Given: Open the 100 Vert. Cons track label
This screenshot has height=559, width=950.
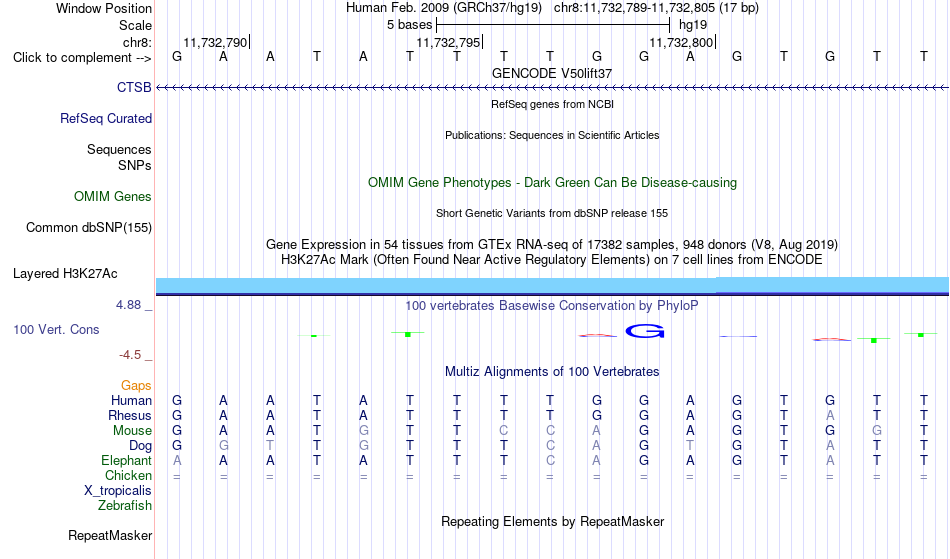Looking at the screenshot, I should pyautogui.click(x=56, y=329).
